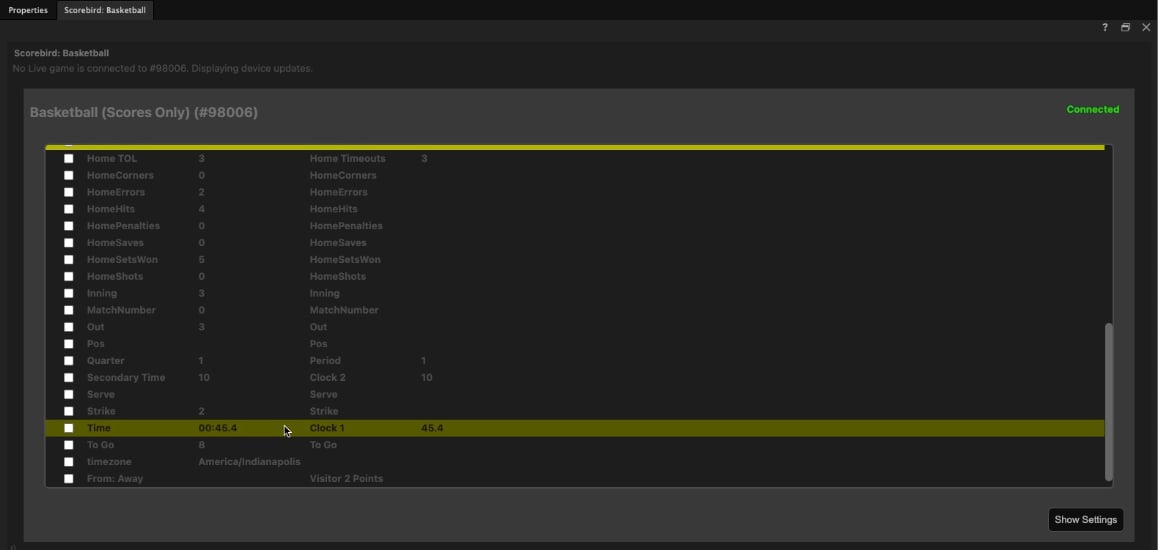This screenshot has height=550, width=1158.
Task: Switch to the Properties tab
Action: (x=28, y=10)
